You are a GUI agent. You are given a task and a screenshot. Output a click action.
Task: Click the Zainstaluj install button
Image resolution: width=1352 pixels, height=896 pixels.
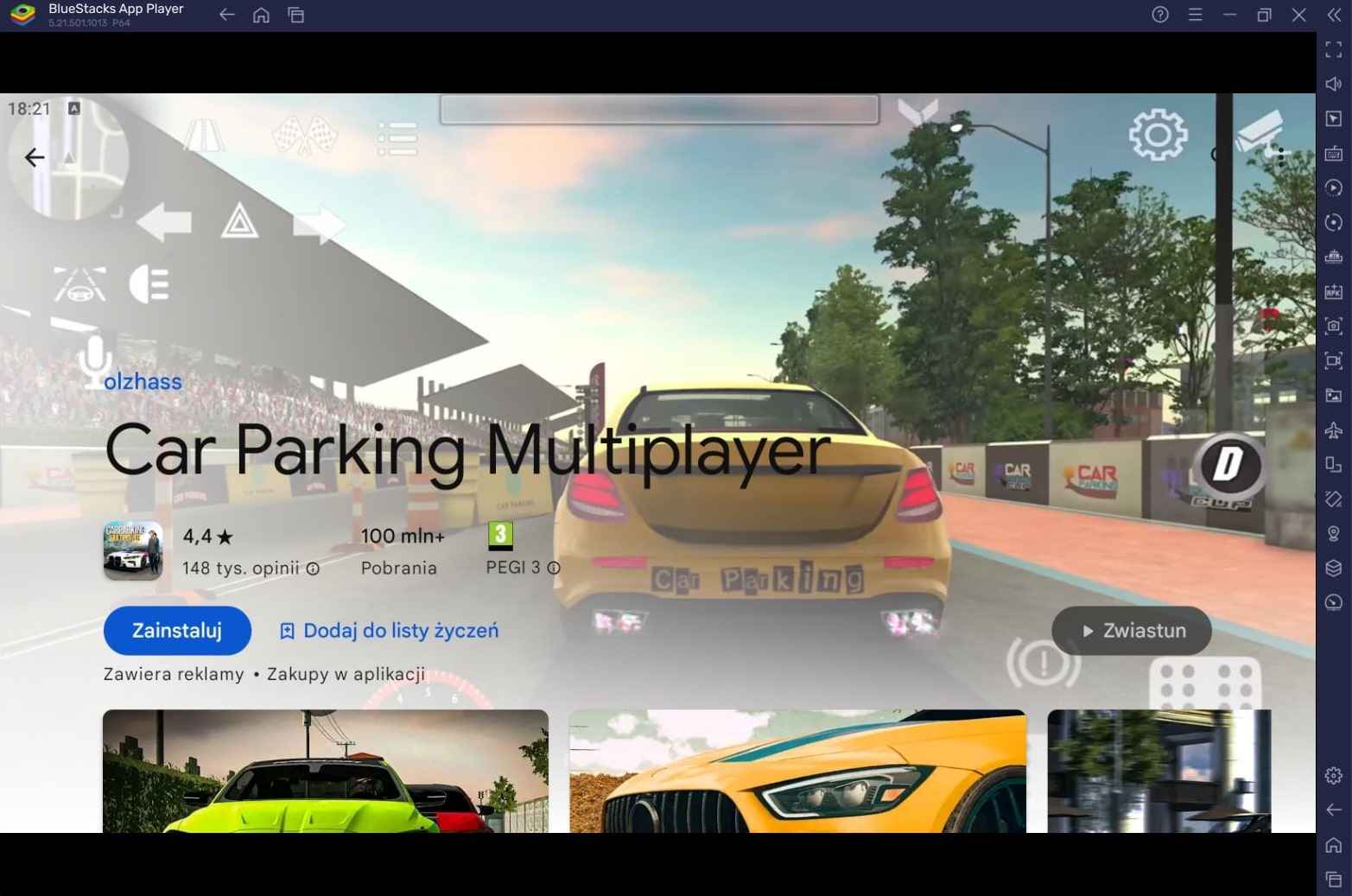177,631
